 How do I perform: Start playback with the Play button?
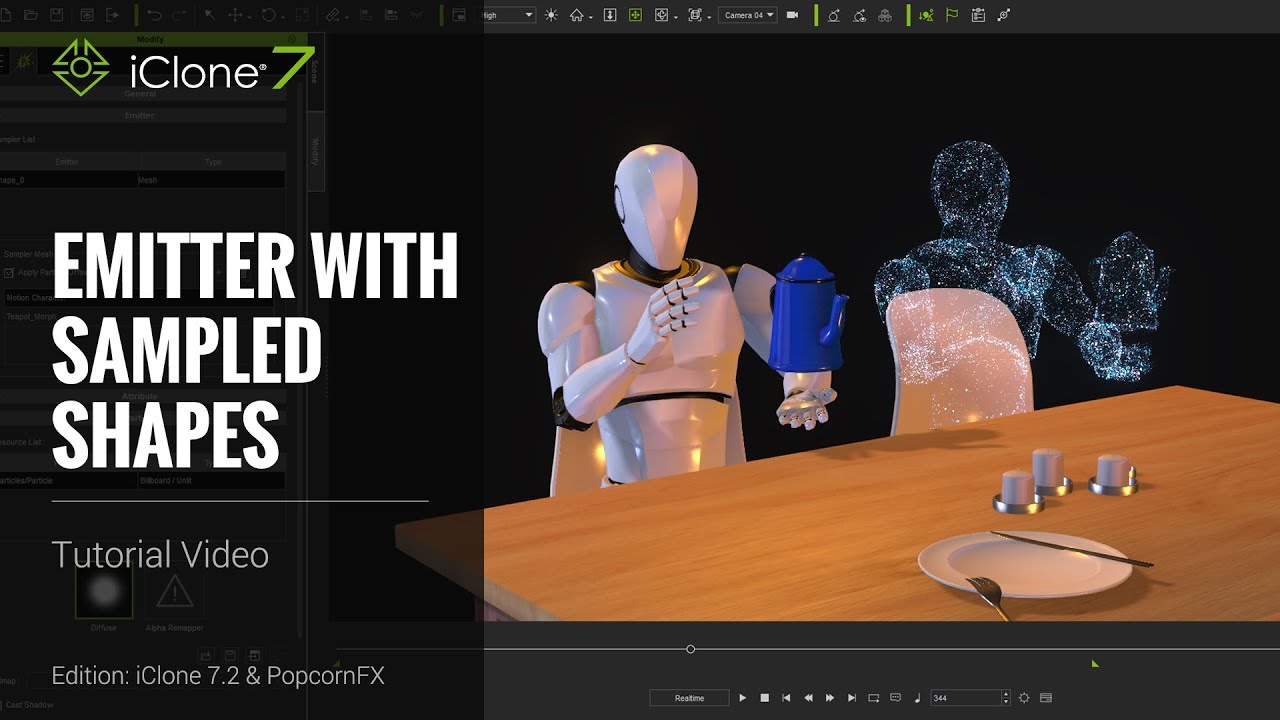tap(742, 698)
